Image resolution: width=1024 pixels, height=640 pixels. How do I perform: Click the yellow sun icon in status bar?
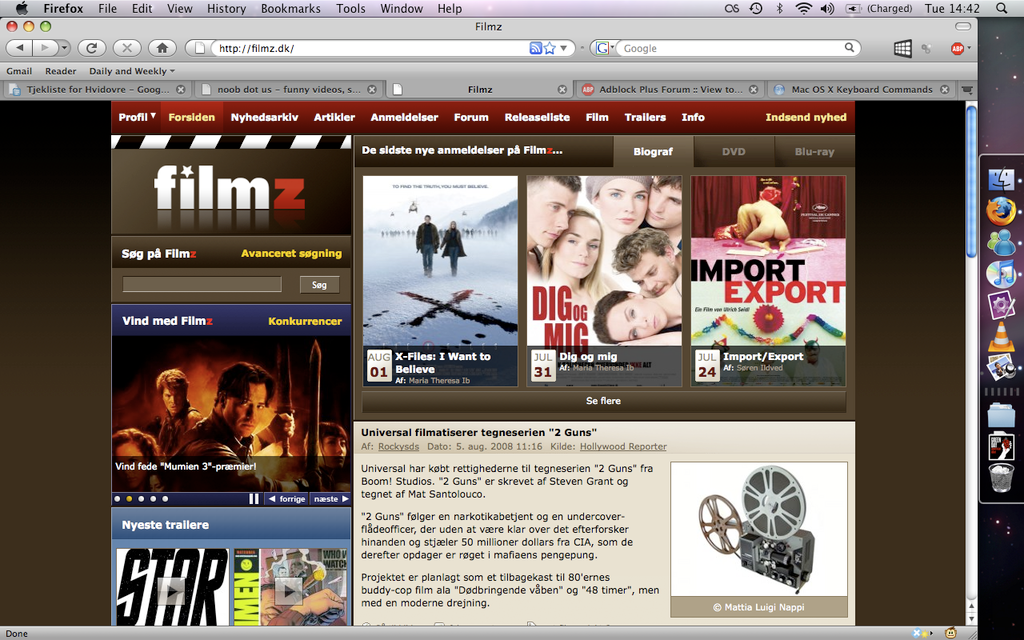[924, 633]
